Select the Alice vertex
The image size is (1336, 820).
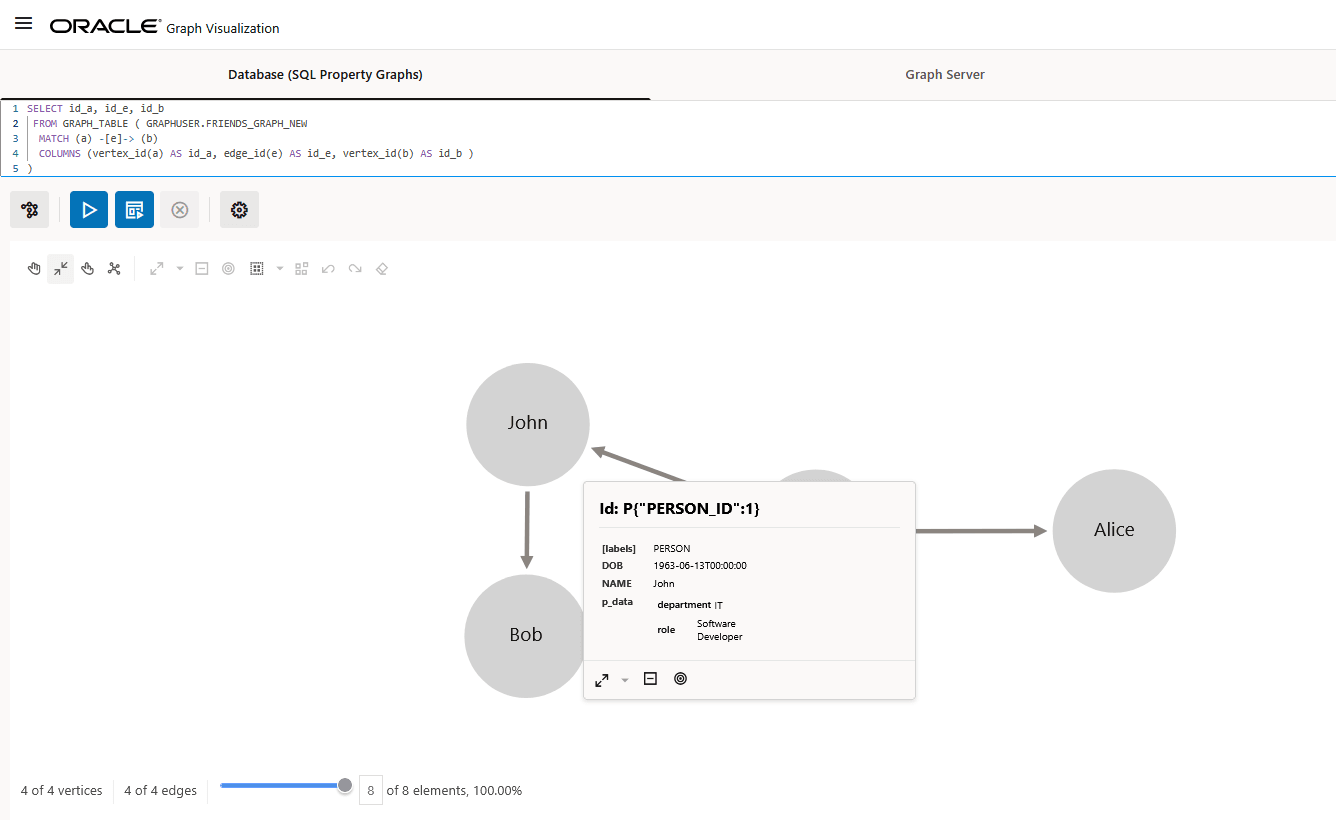[x=1114, y=531]
